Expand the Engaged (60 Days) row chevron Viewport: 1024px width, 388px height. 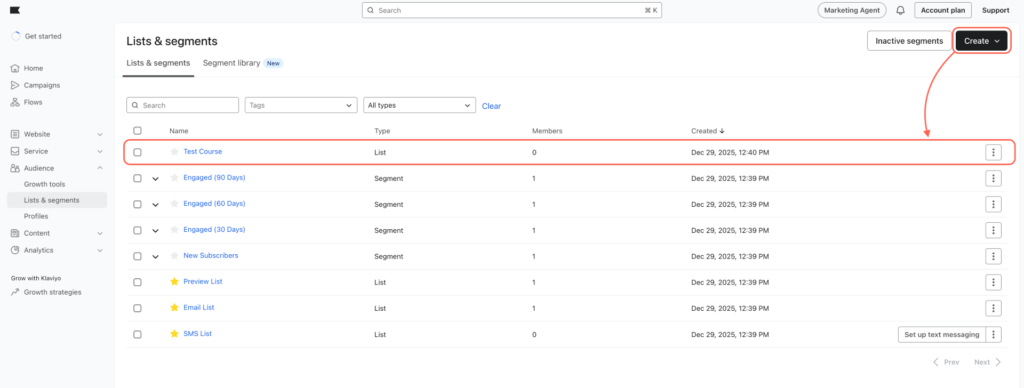coord(155,204)
